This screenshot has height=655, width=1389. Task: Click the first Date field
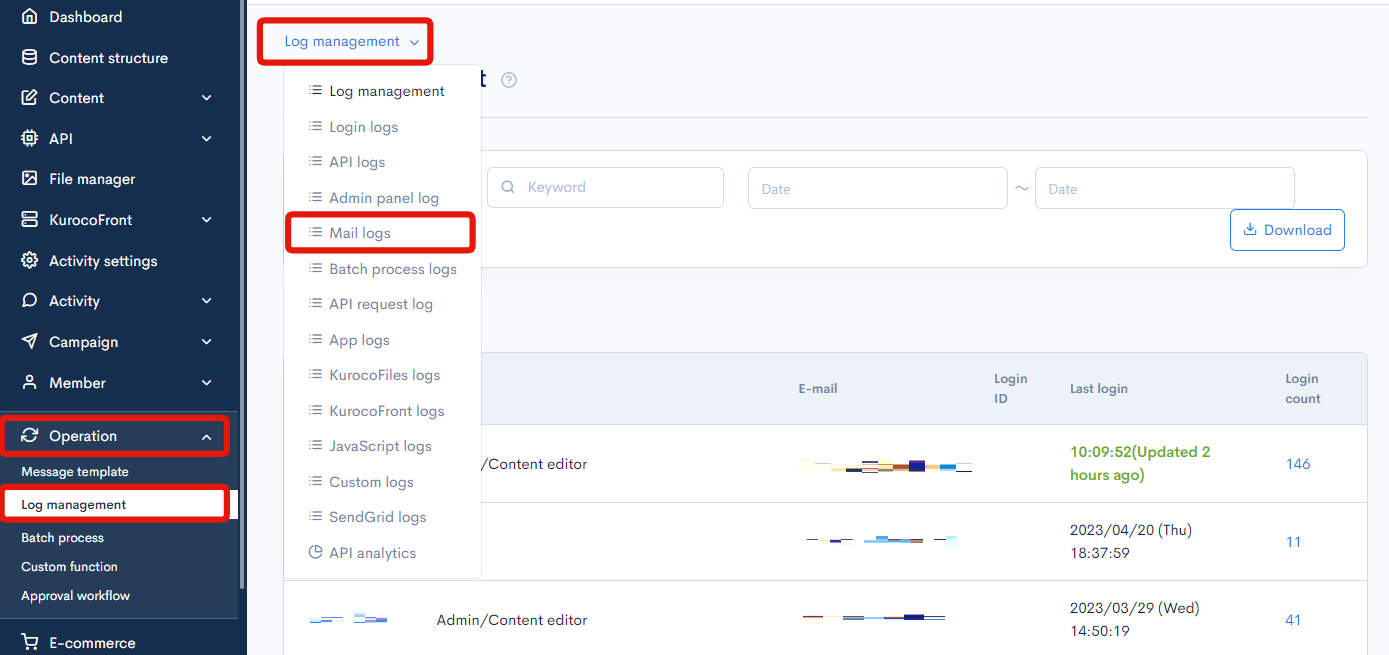(x=877, y=187)
